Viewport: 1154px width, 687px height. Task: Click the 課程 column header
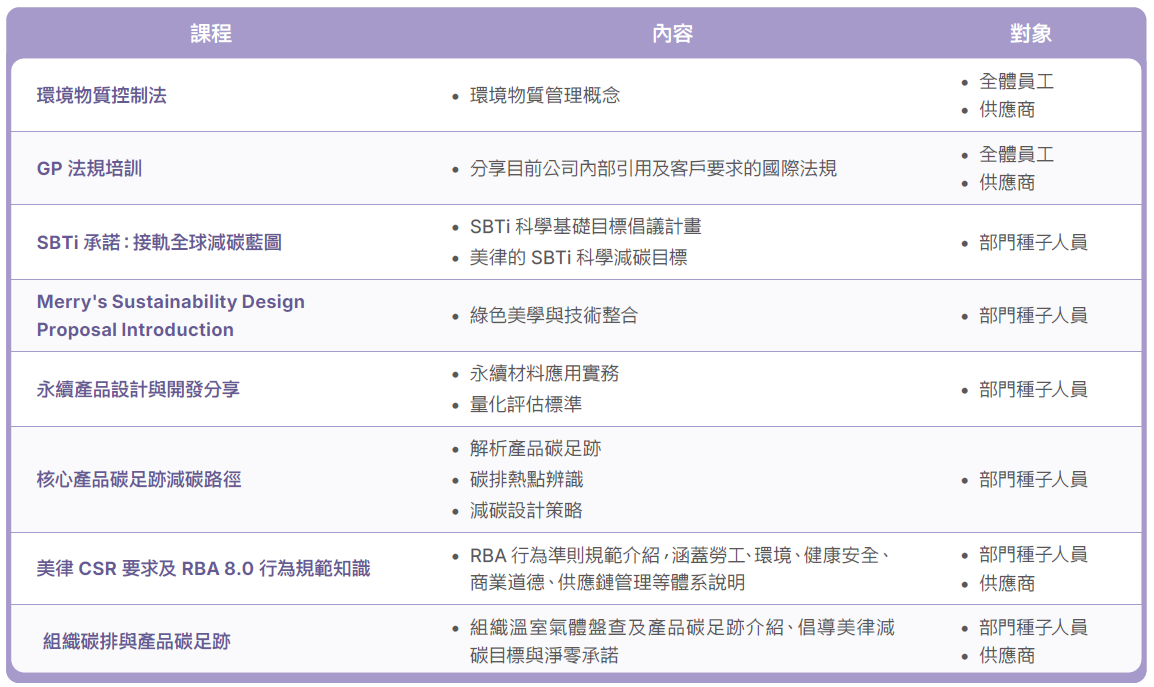(x=211, y=33)
